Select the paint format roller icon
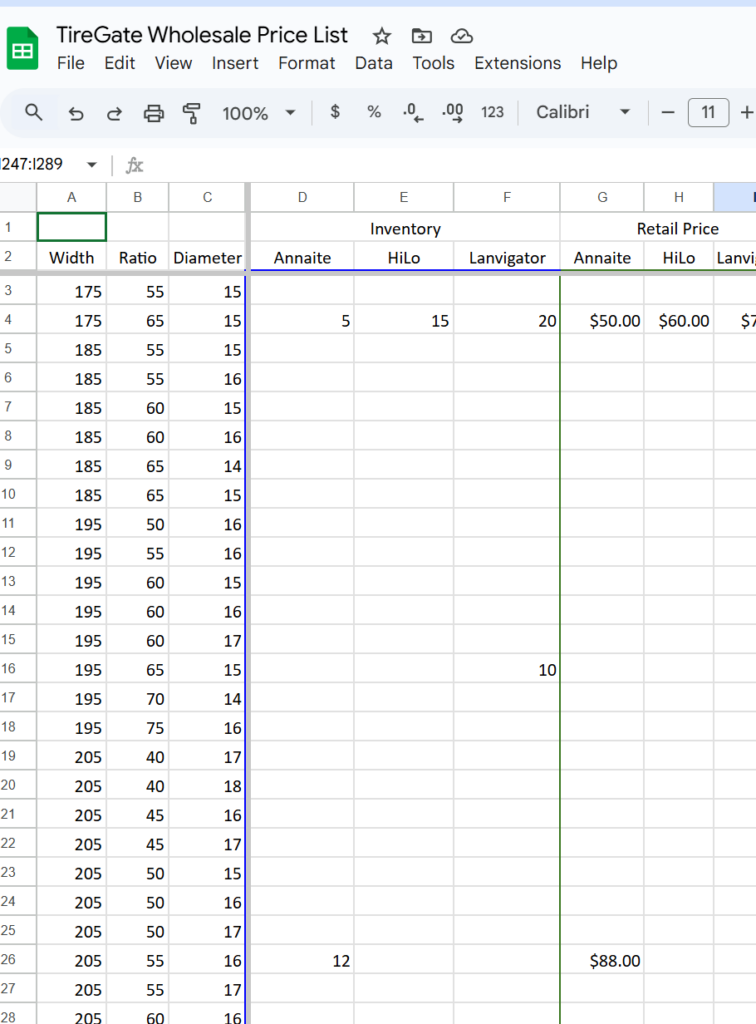Screen dimensions: 756x1024 (x=191, y=114)
